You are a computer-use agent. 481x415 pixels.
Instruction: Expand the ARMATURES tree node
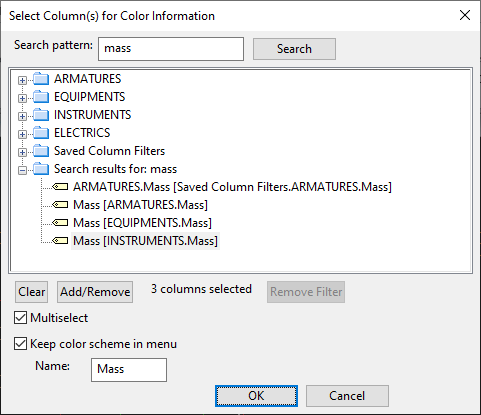22,80
